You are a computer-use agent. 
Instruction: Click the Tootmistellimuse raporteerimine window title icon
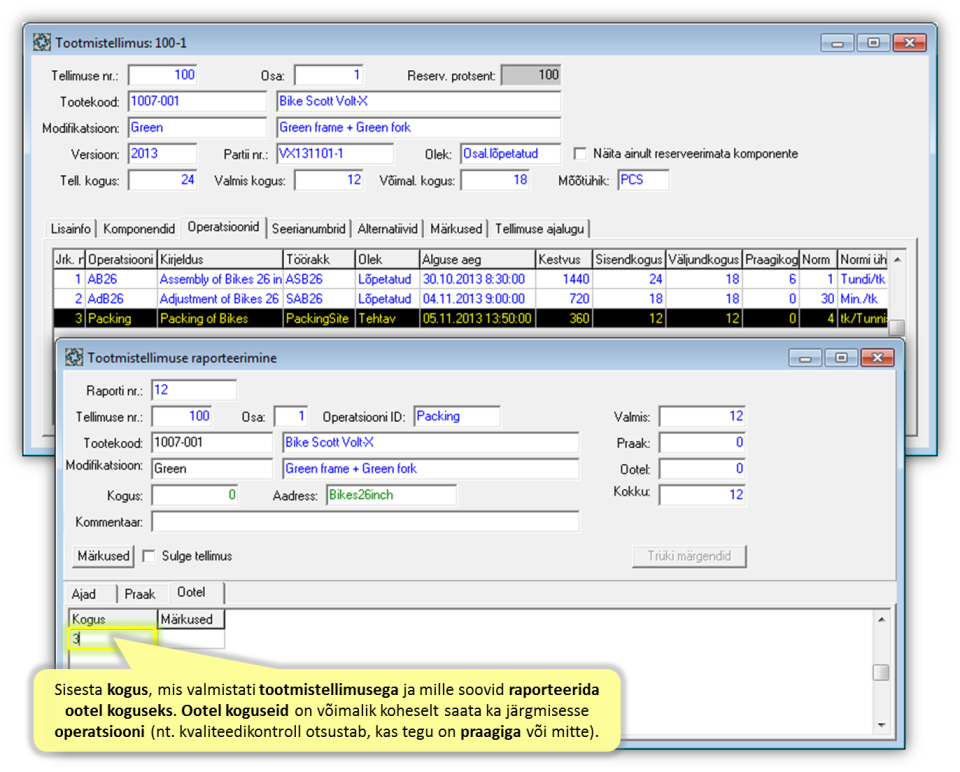74,358
